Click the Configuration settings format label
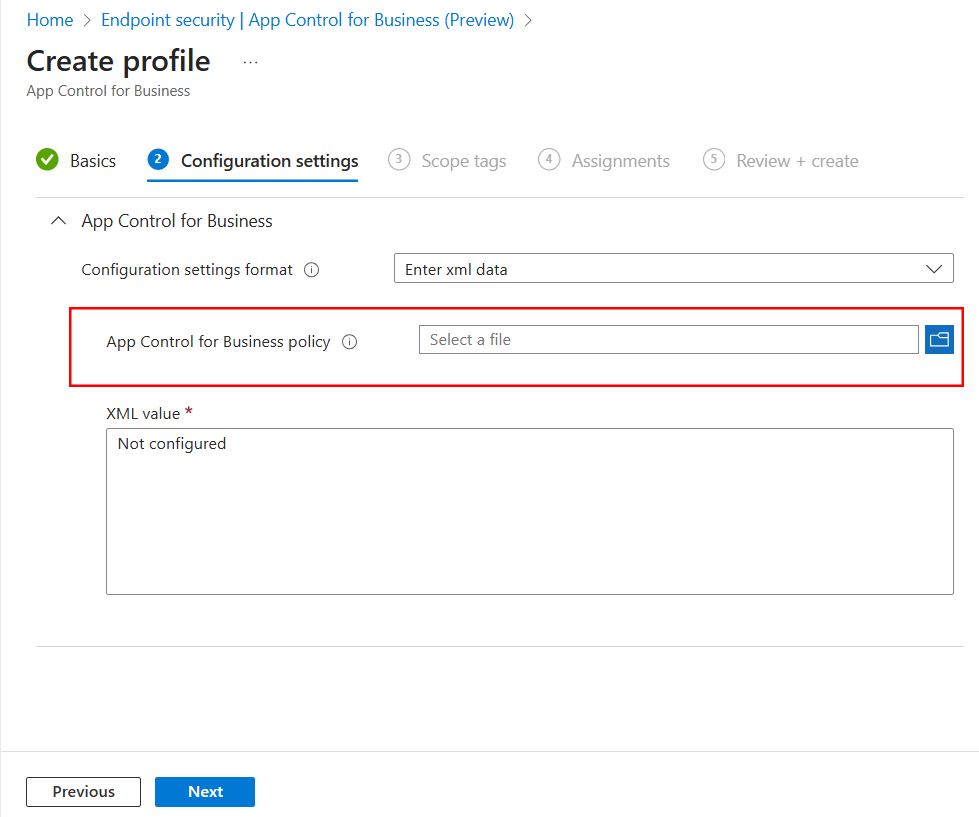The image size is (979, 817). tap(187, 270)
